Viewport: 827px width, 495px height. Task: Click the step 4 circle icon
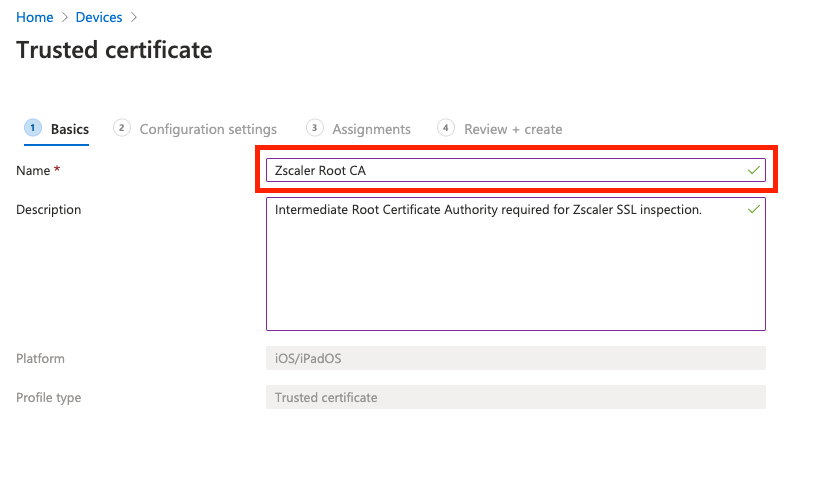[x=446, y=128]
